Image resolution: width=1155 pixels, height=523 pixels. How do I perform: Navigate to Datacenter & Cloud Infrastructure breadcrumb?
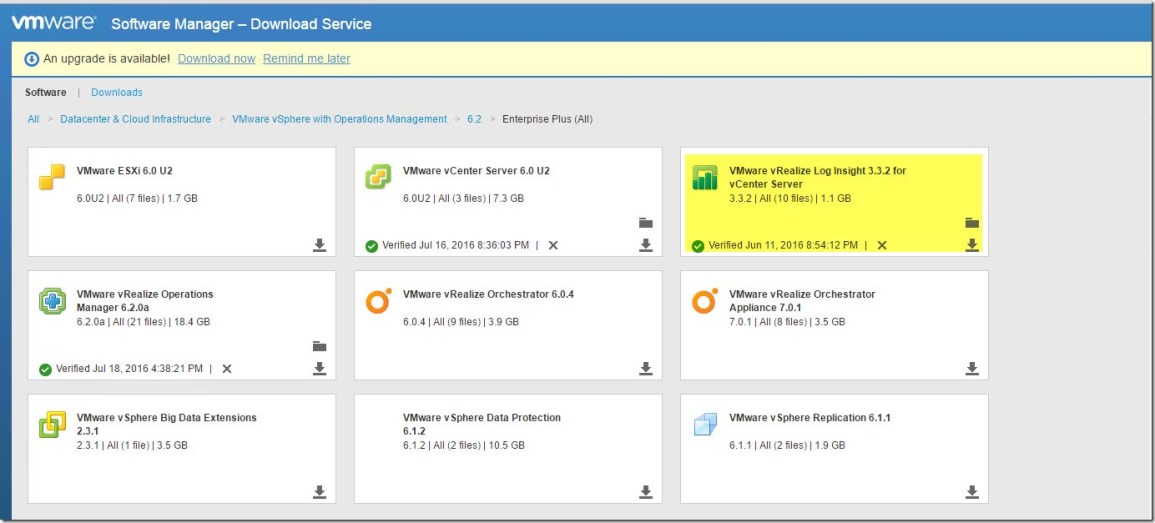[x=135, y=119]
